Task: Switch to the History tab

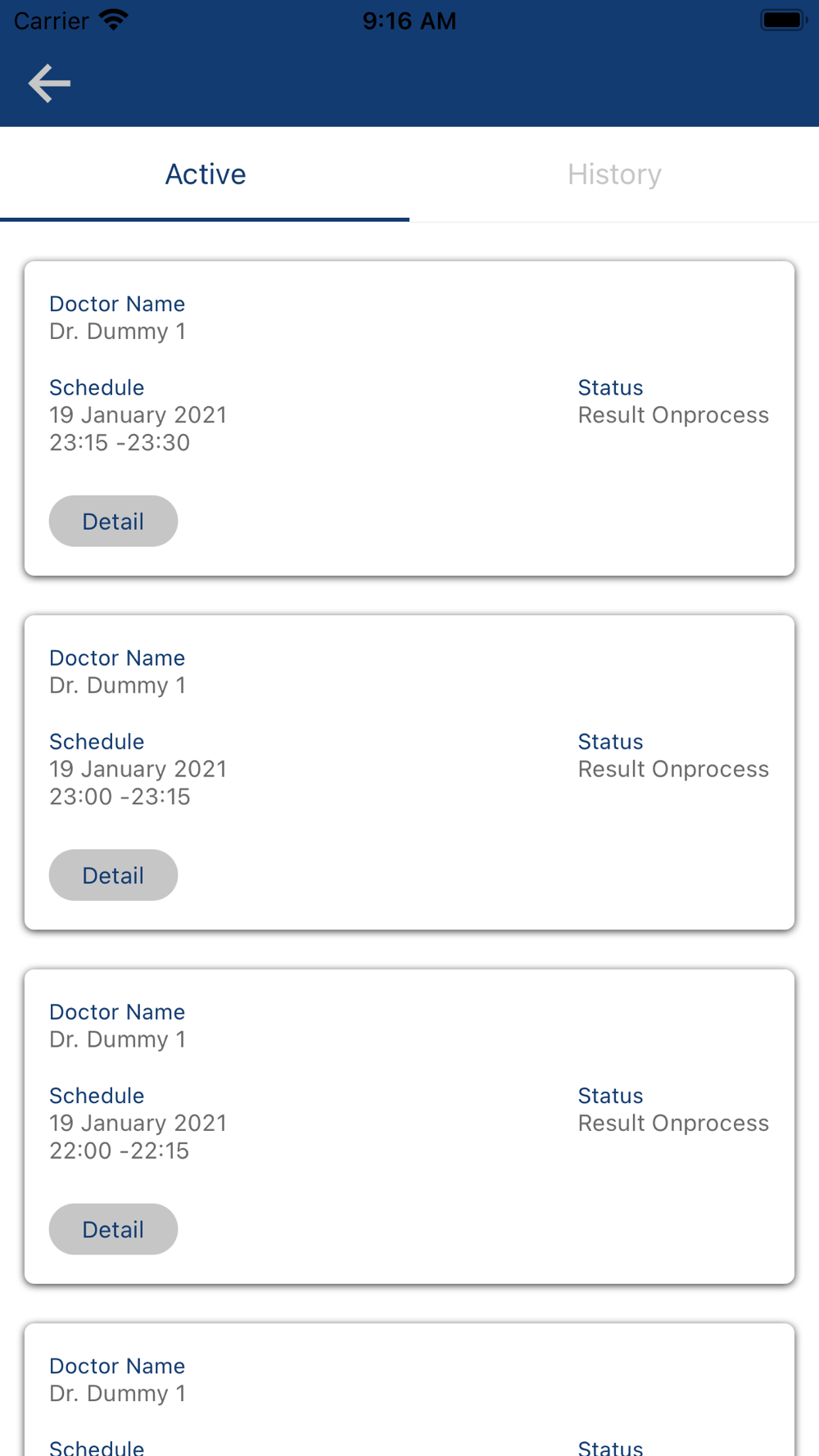Action: coord(614,174)
